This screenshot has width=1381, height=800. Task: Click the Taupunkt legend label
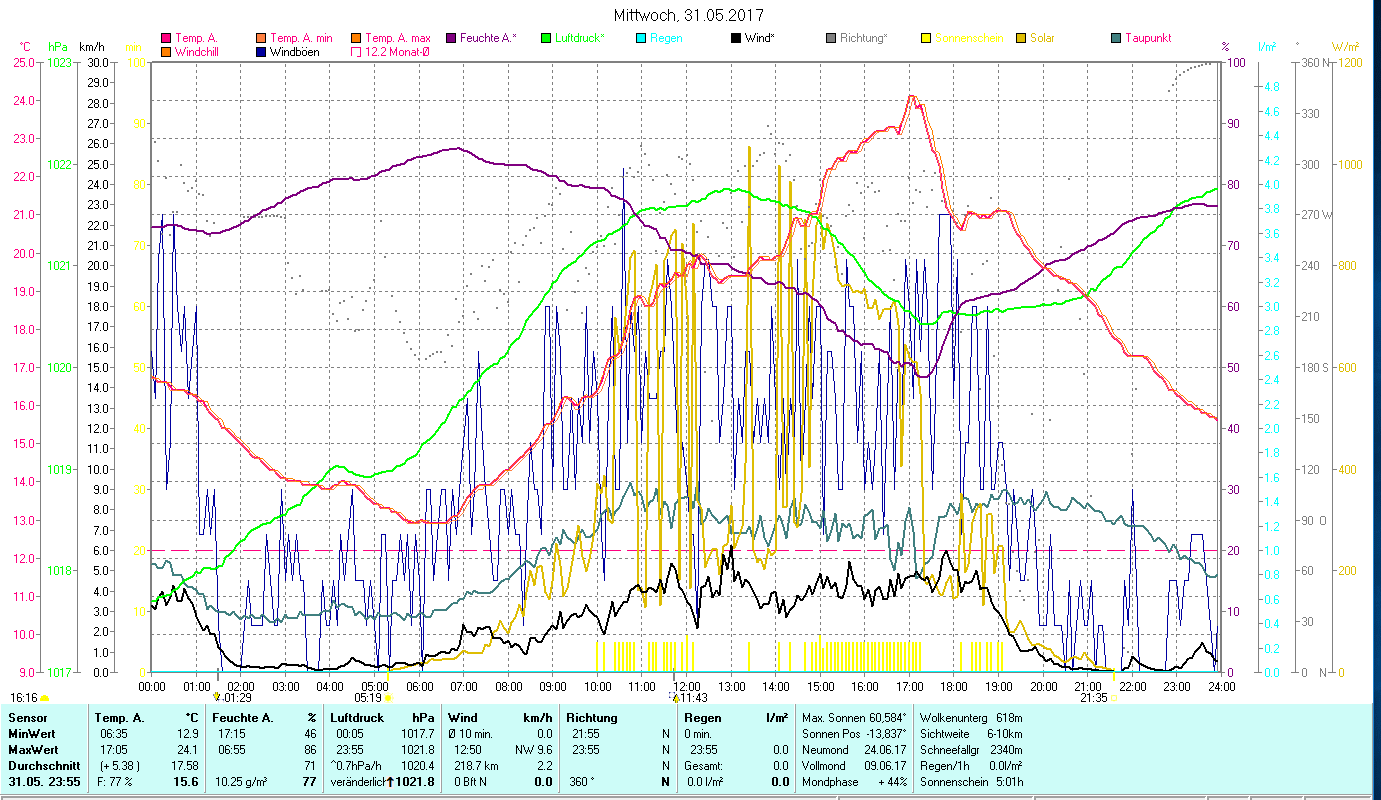point(1148,38)
